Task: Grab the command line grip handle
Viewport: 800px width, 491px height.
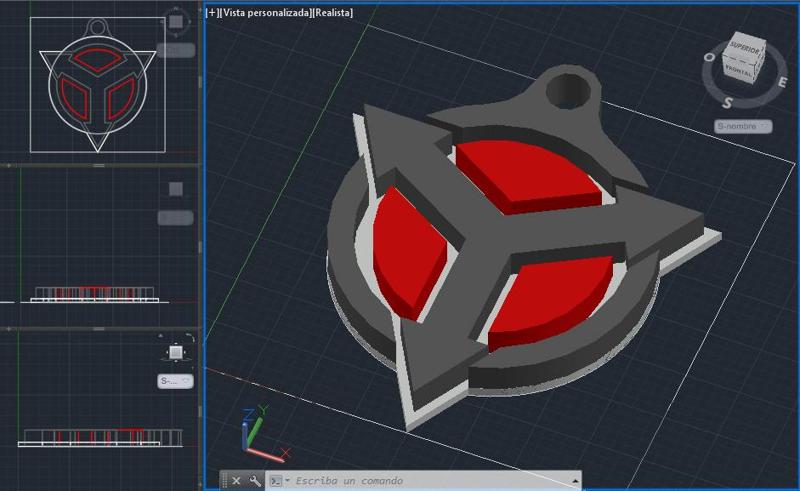Action: [224, 481]
